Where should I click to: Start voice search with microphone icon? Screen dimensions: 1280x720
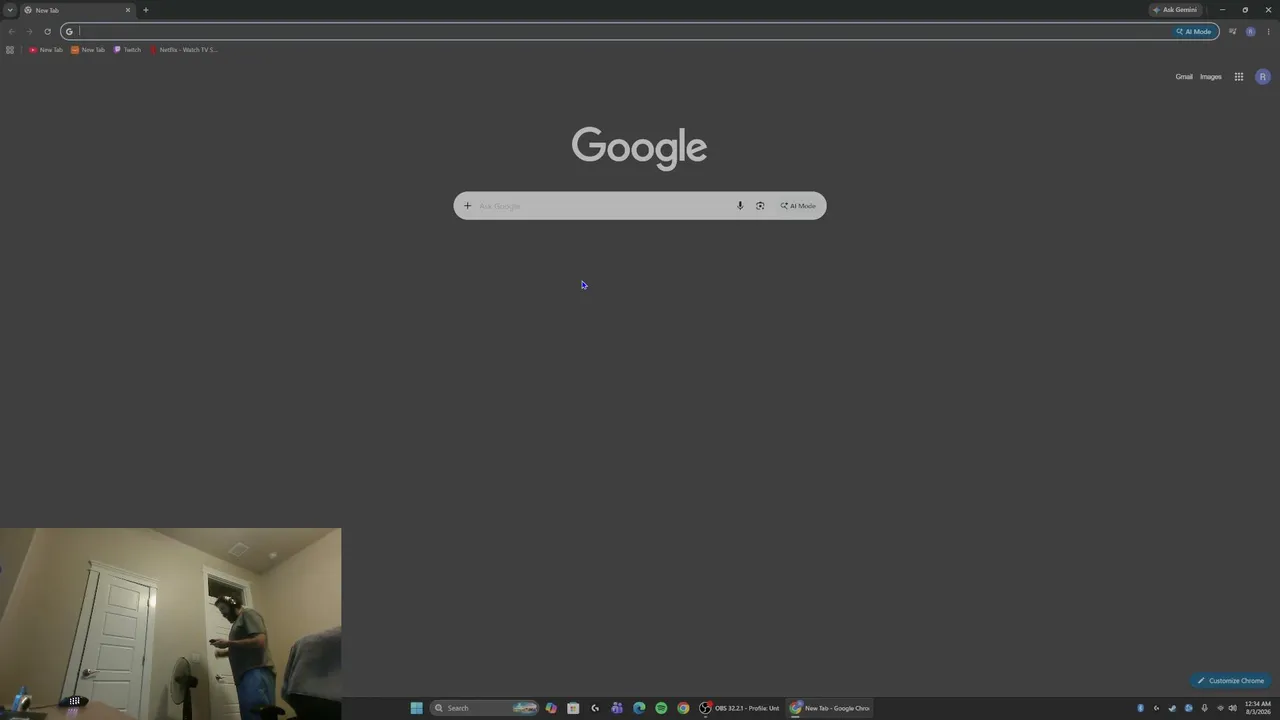[x=740, y=206]
